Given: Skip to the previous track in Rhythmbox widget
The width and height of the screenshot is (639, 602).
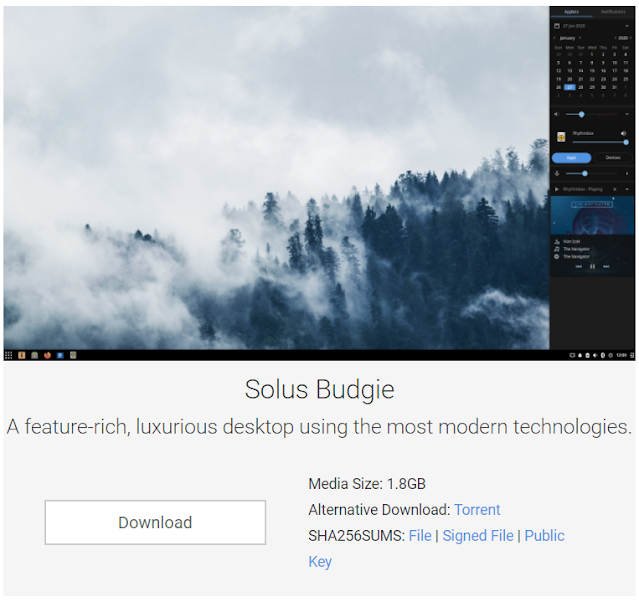Looking at the screenshot, I should (578, 267).
